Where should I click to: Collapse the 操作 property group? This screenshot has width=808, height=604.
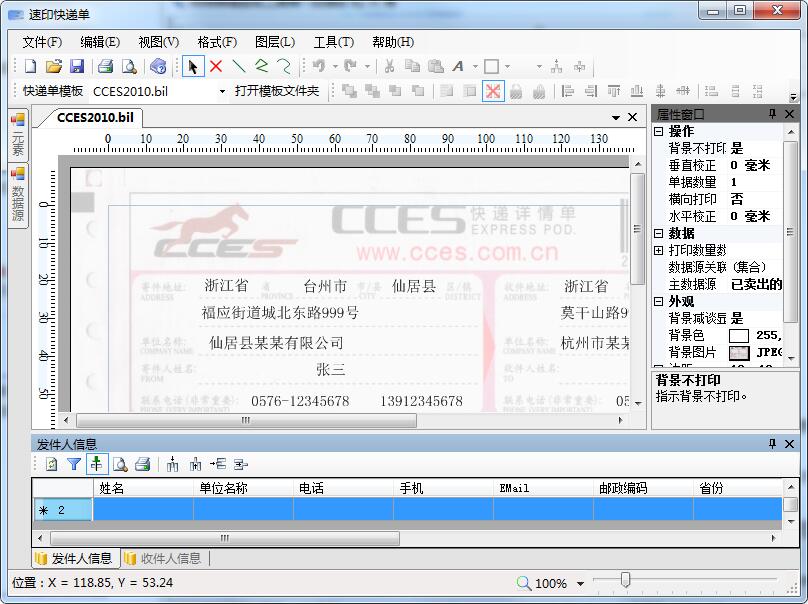[x=659, y=131]
